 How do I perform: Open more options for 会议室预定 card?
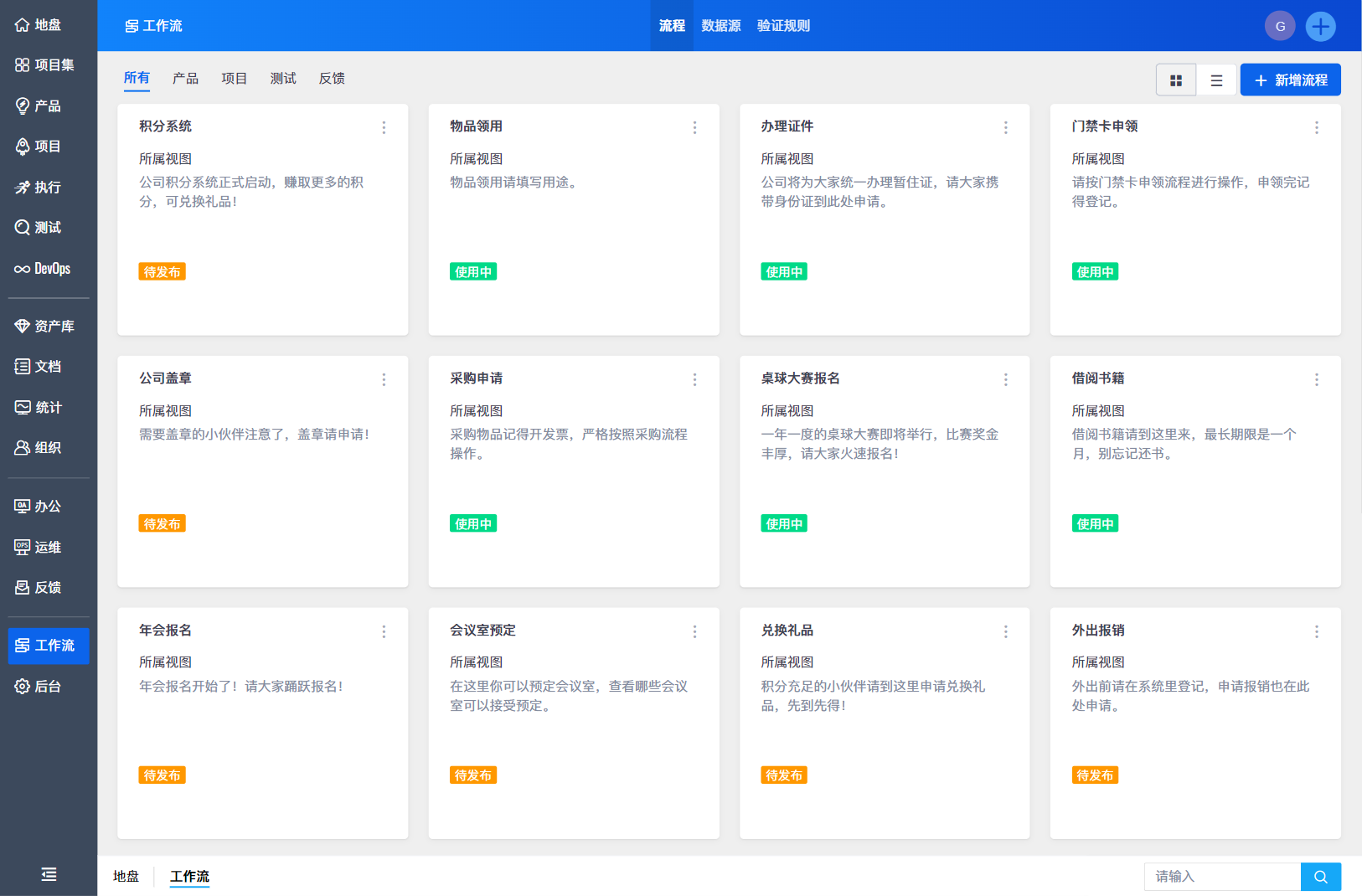[695, 631]
